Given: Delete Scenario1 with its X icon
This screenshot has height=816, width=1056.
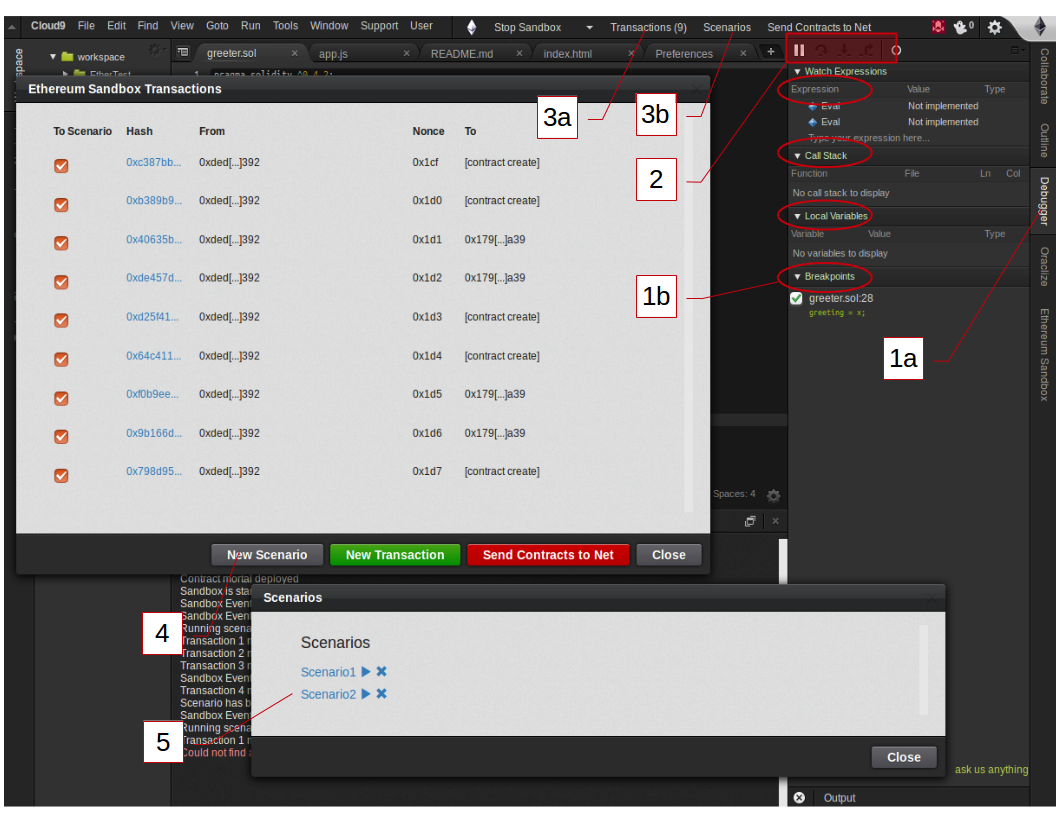Looking at the screenshot, I should [x=381, y=671].
